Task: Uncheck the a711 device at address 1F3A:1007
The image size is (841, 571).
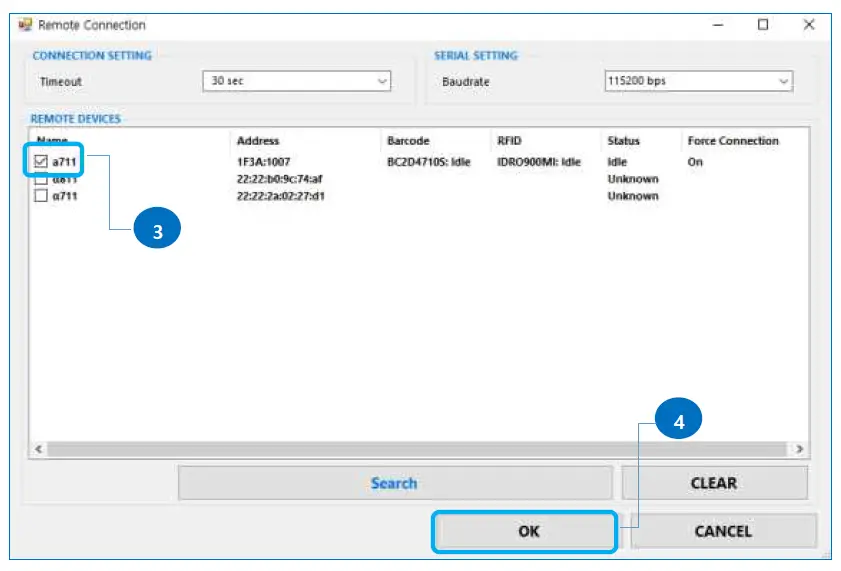Action: coord(41,161)
